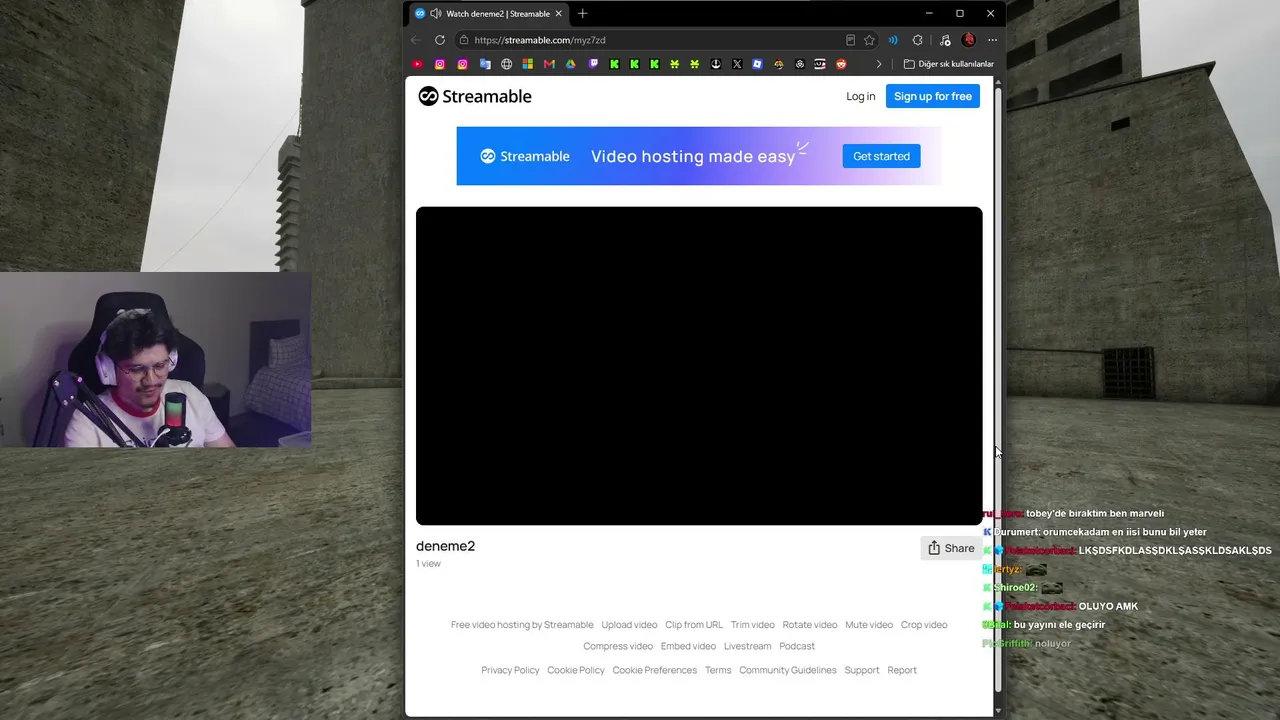The height and width of the screenshot is (720, 1280).
Task: Add this page to favorites with star
Action: 869,40
